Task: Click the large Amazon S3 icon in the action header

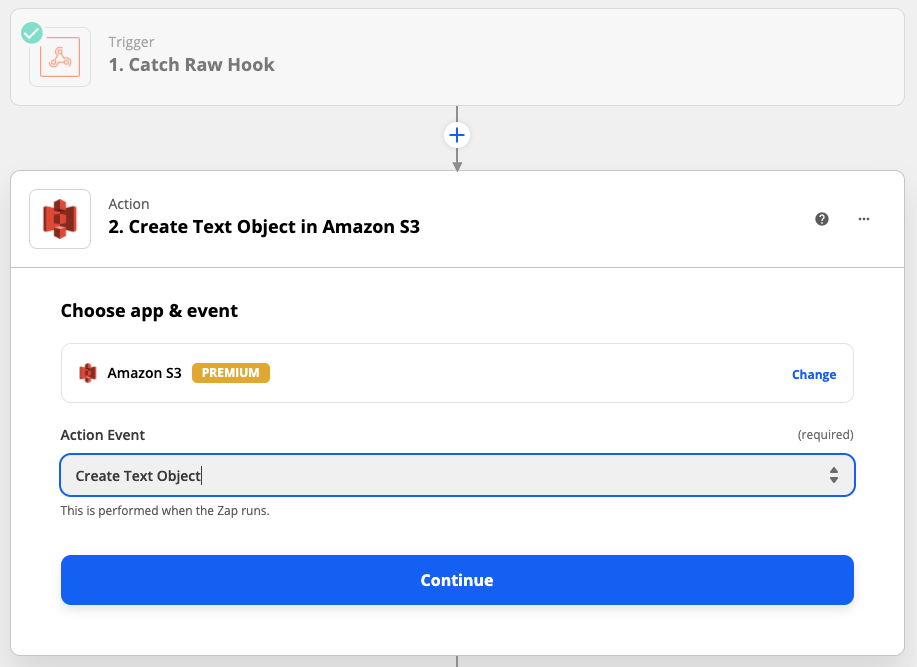Action: [x=60, y=219]
